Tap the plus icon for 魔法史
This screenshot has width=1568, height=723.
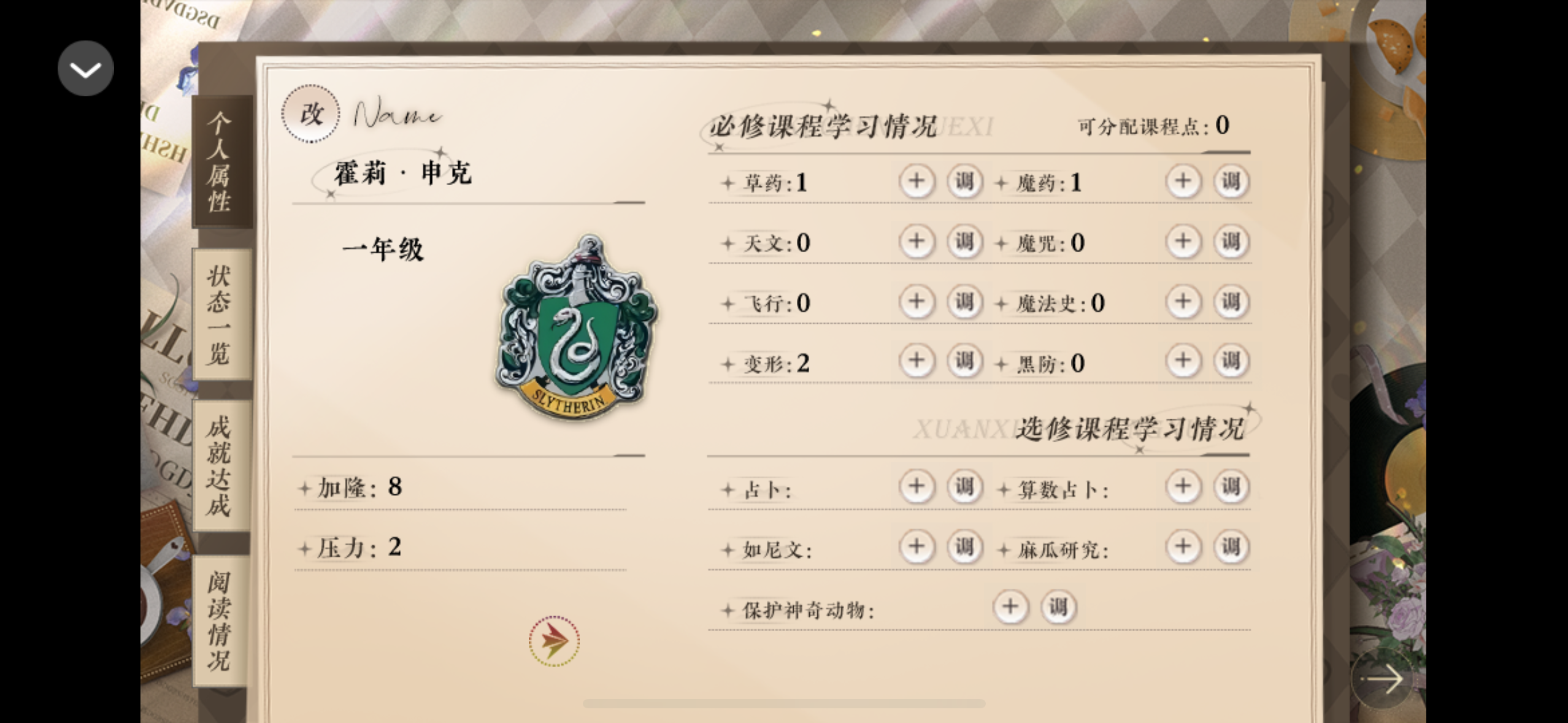[1183, 302]
